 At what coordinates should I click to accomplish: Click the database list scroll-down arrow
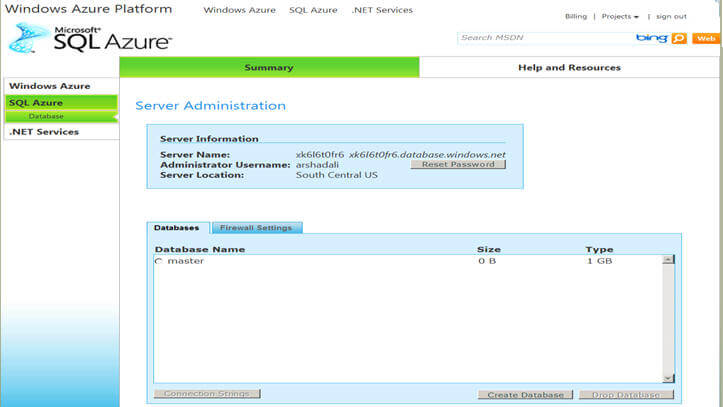[x=668, y=378]
